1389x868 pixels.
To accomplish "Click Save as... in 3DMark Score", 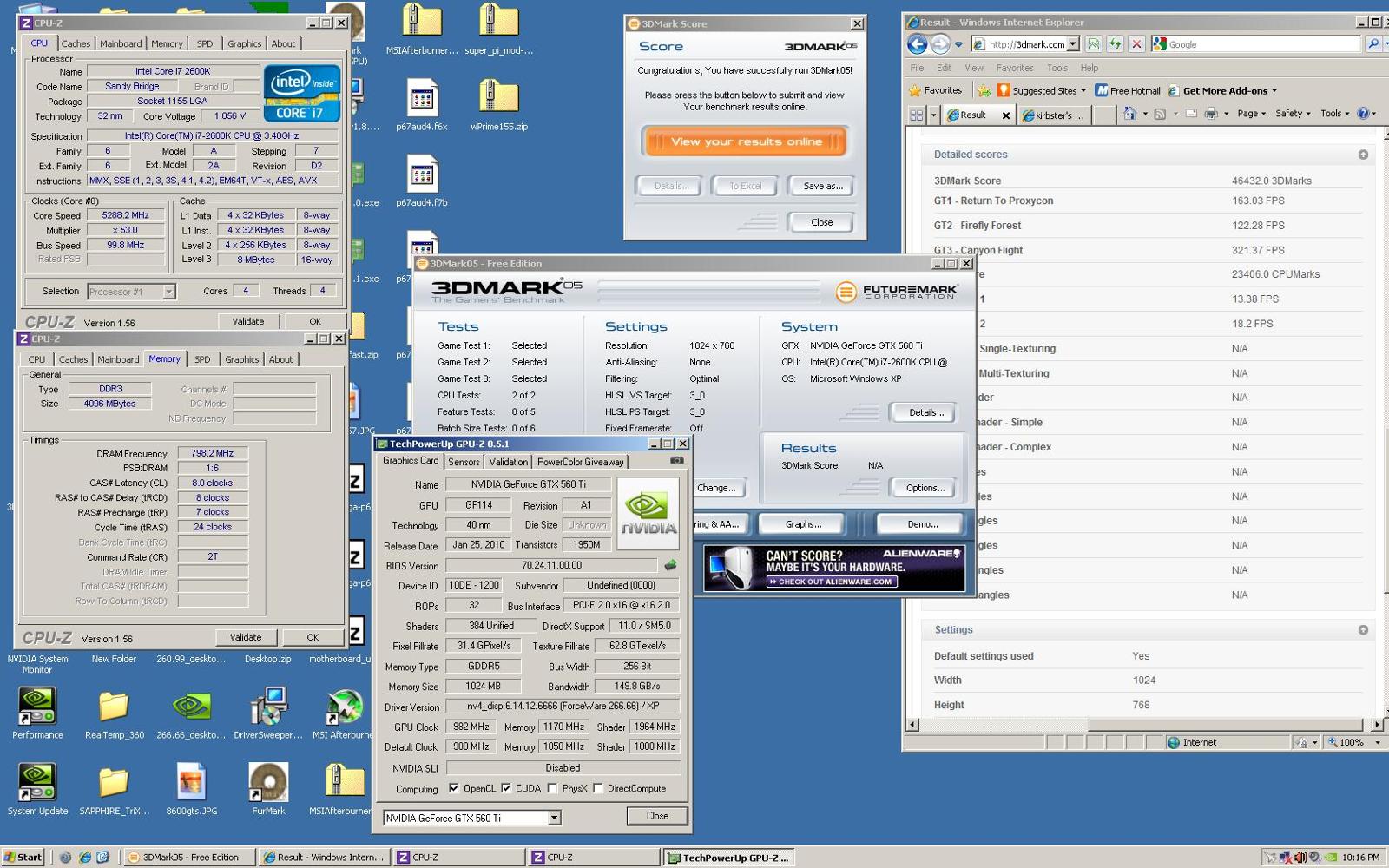I will coord(822,186).
